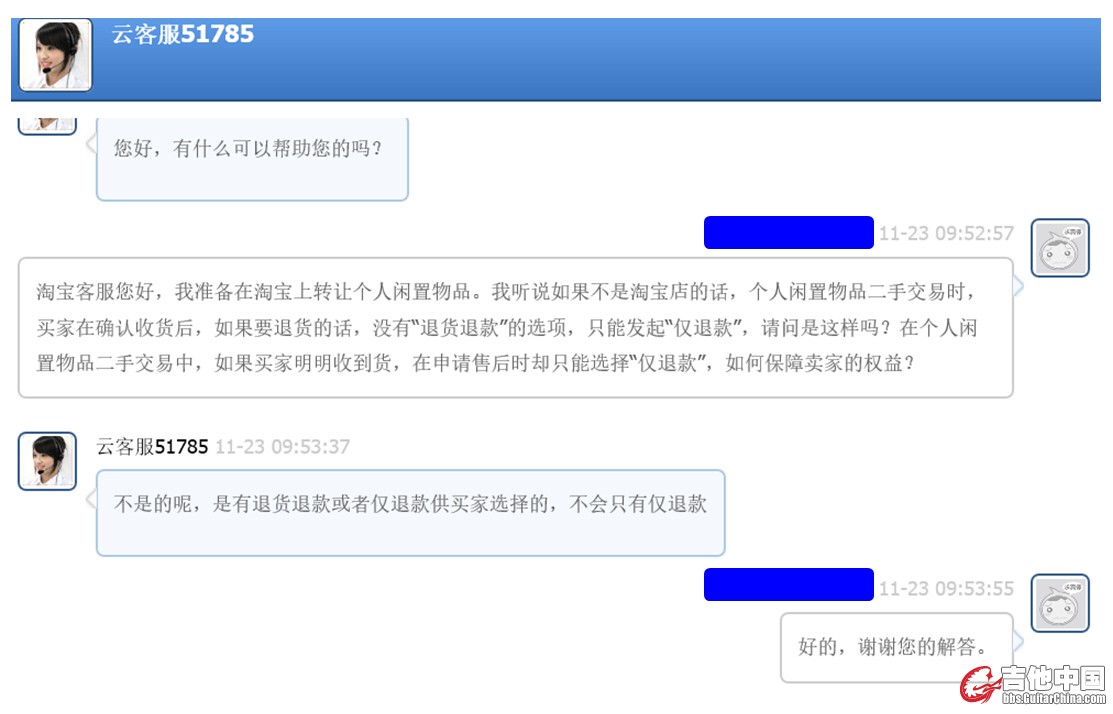Open the bbs.GuitarChina.com watermark link

(1054, 698)
